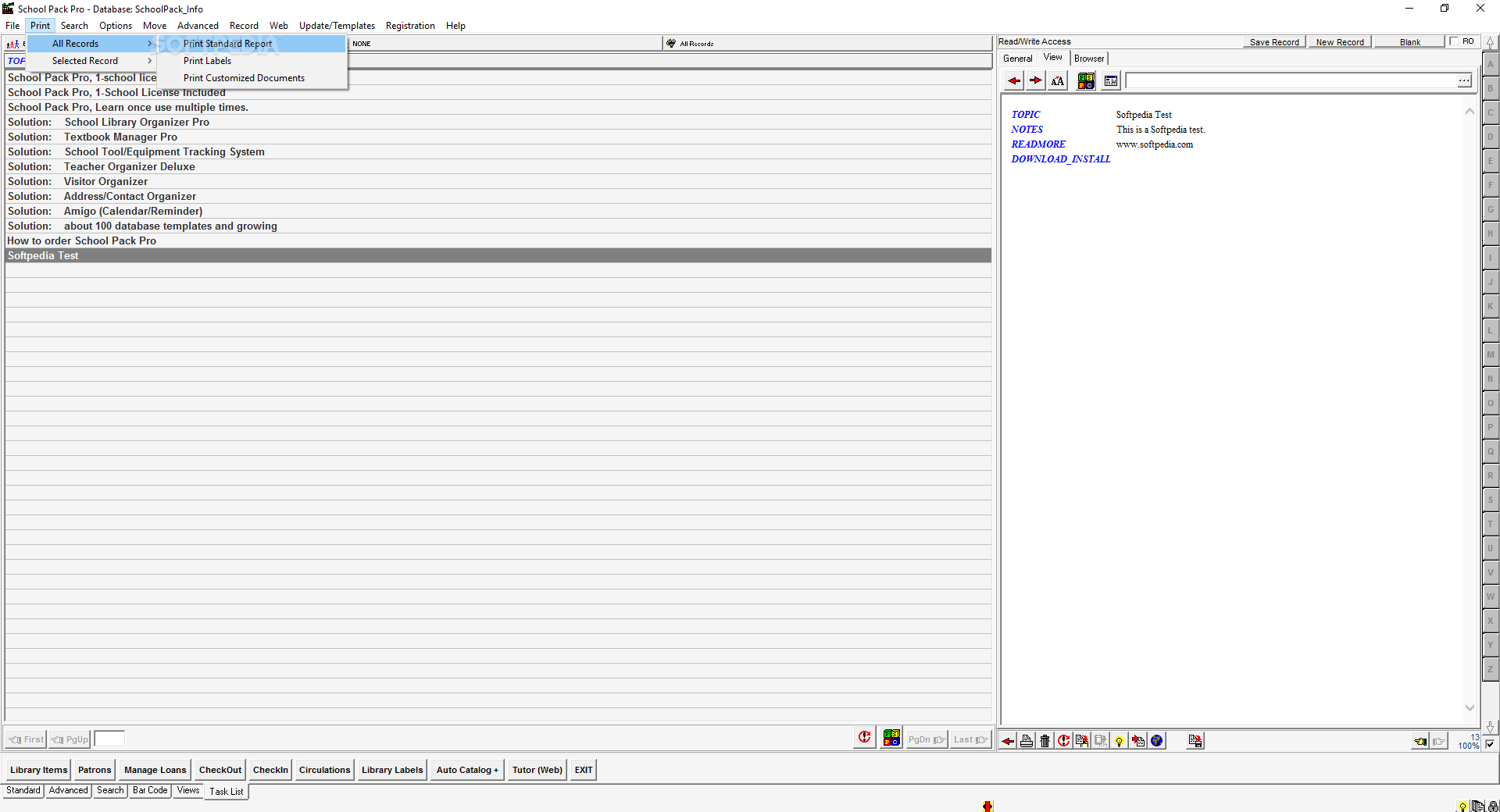Click the text field in the View toolbar
Image resolution: width=1500 pixels, height=812 pixels.
tap(1291, 80)
